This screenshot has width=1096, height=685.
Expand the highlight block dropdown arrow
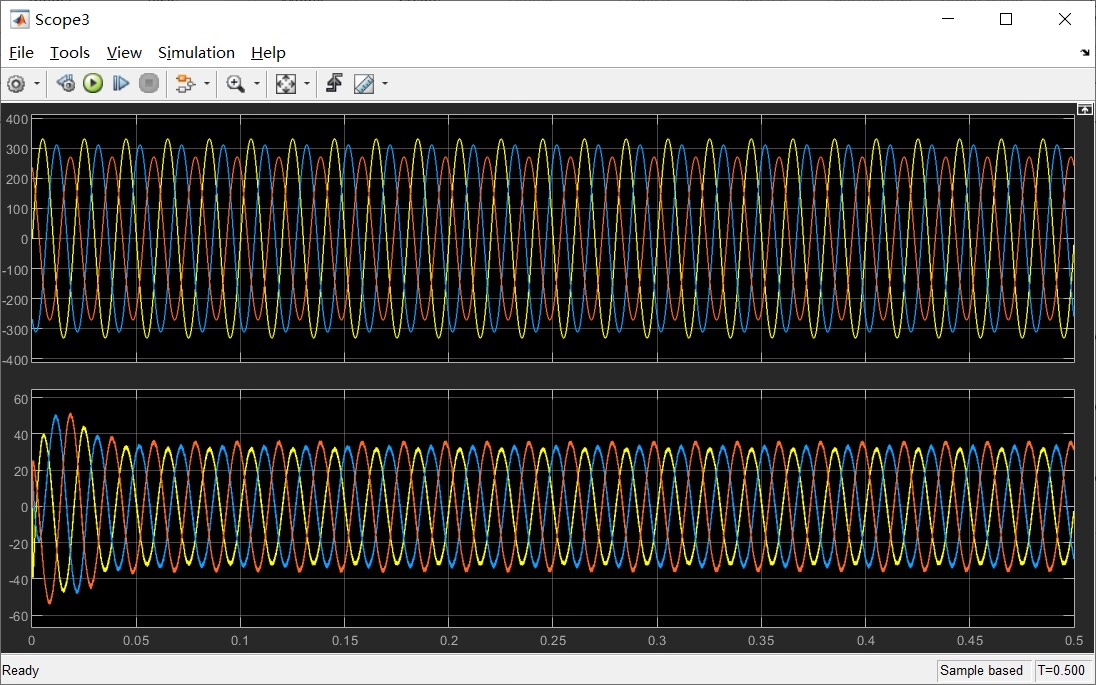(206, 84)
